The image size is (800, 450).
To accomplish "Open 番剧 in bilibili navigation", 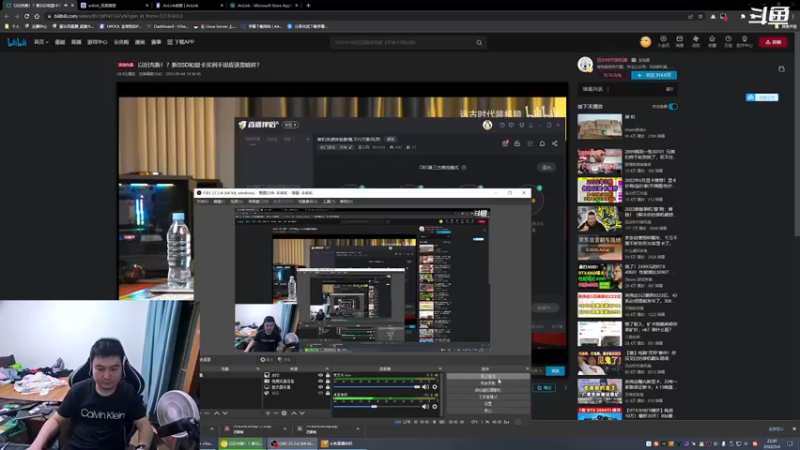I will [60, 42].
